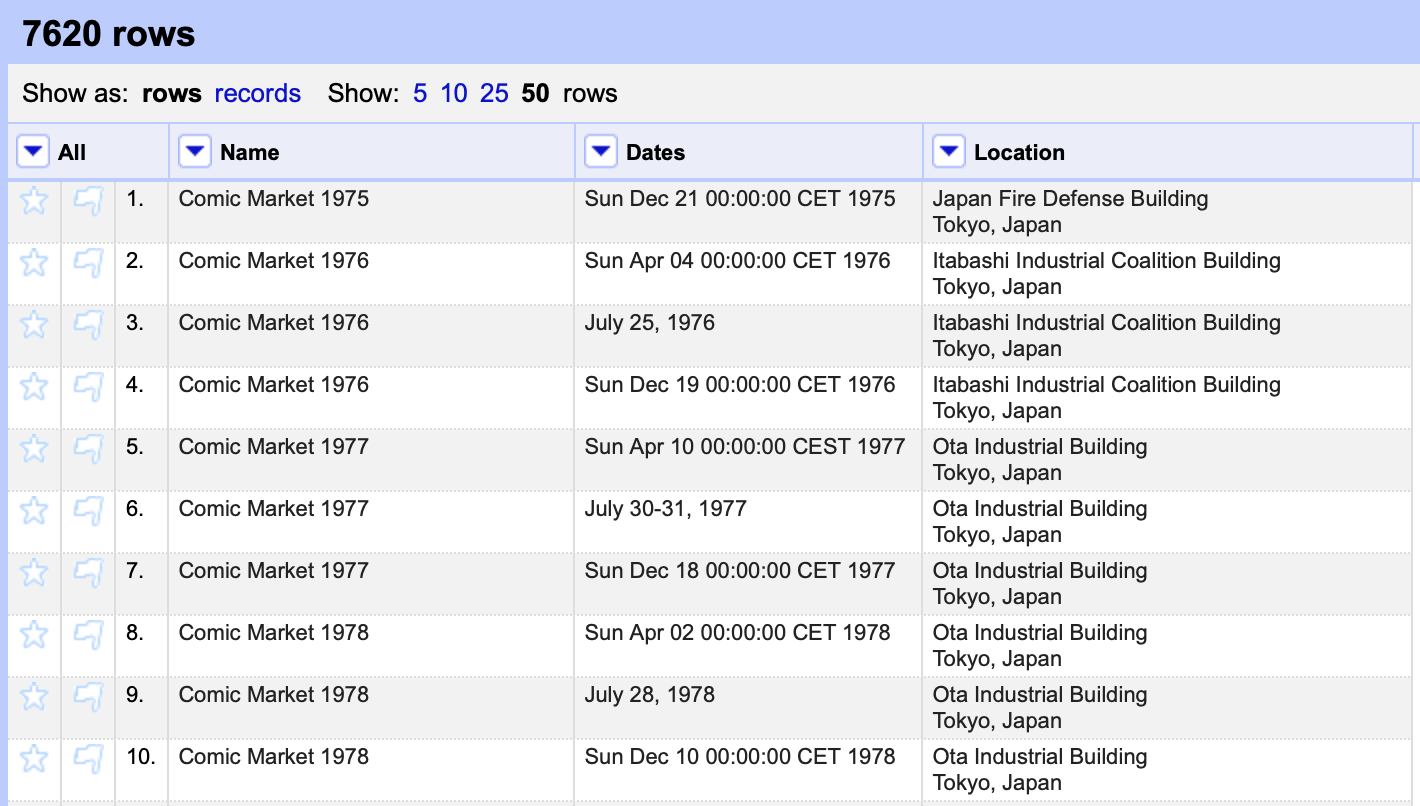Flag row 10 Comic Market 1978

pyautogui.click(x=88, y=759)
